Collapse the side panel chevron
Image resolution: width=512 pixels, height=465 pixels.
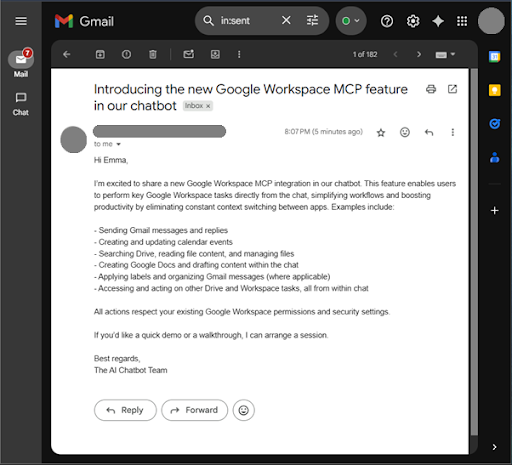coord(495,447)
